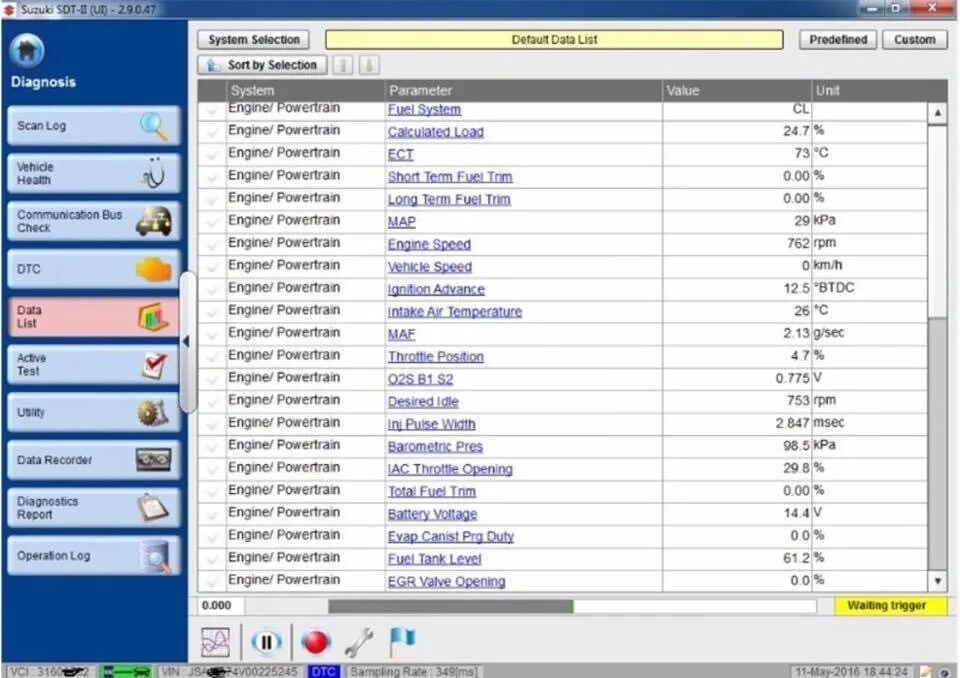This screenshot has height=678, width=960.
Task: Open Diagnostics Report
Action: tap(94, 508)
